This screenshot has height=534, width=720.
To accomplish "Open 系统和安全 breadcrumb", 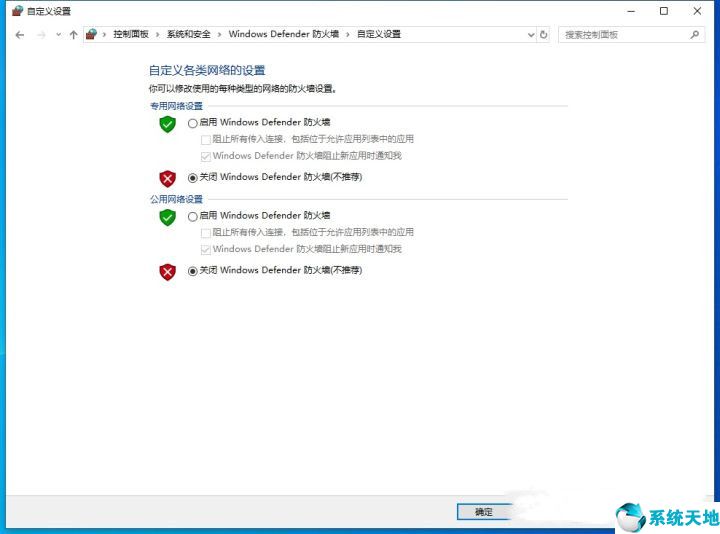I will click(x=188, y=34).
